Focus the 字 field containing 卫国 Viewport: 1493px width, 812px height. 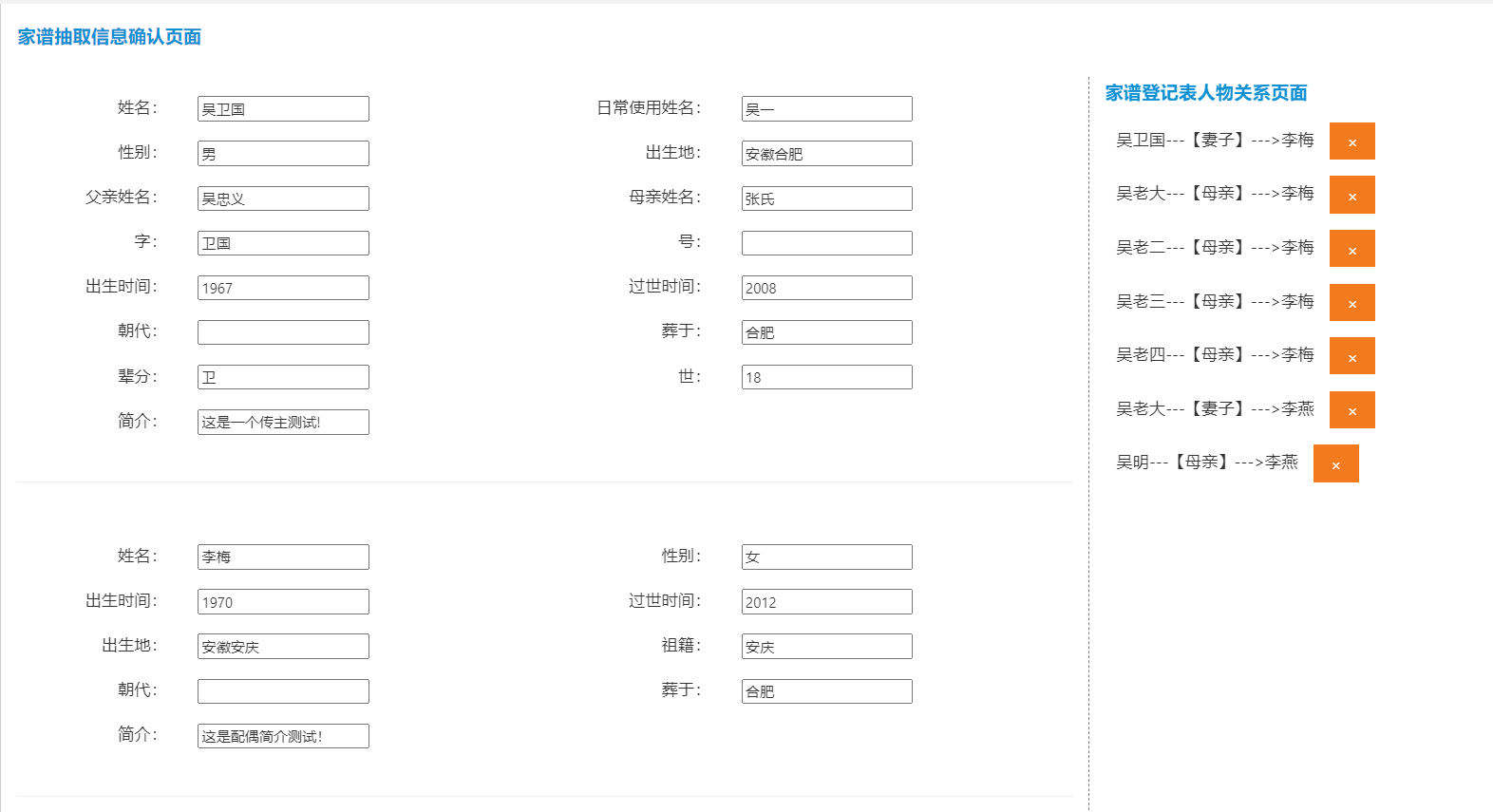coord(283,243)
